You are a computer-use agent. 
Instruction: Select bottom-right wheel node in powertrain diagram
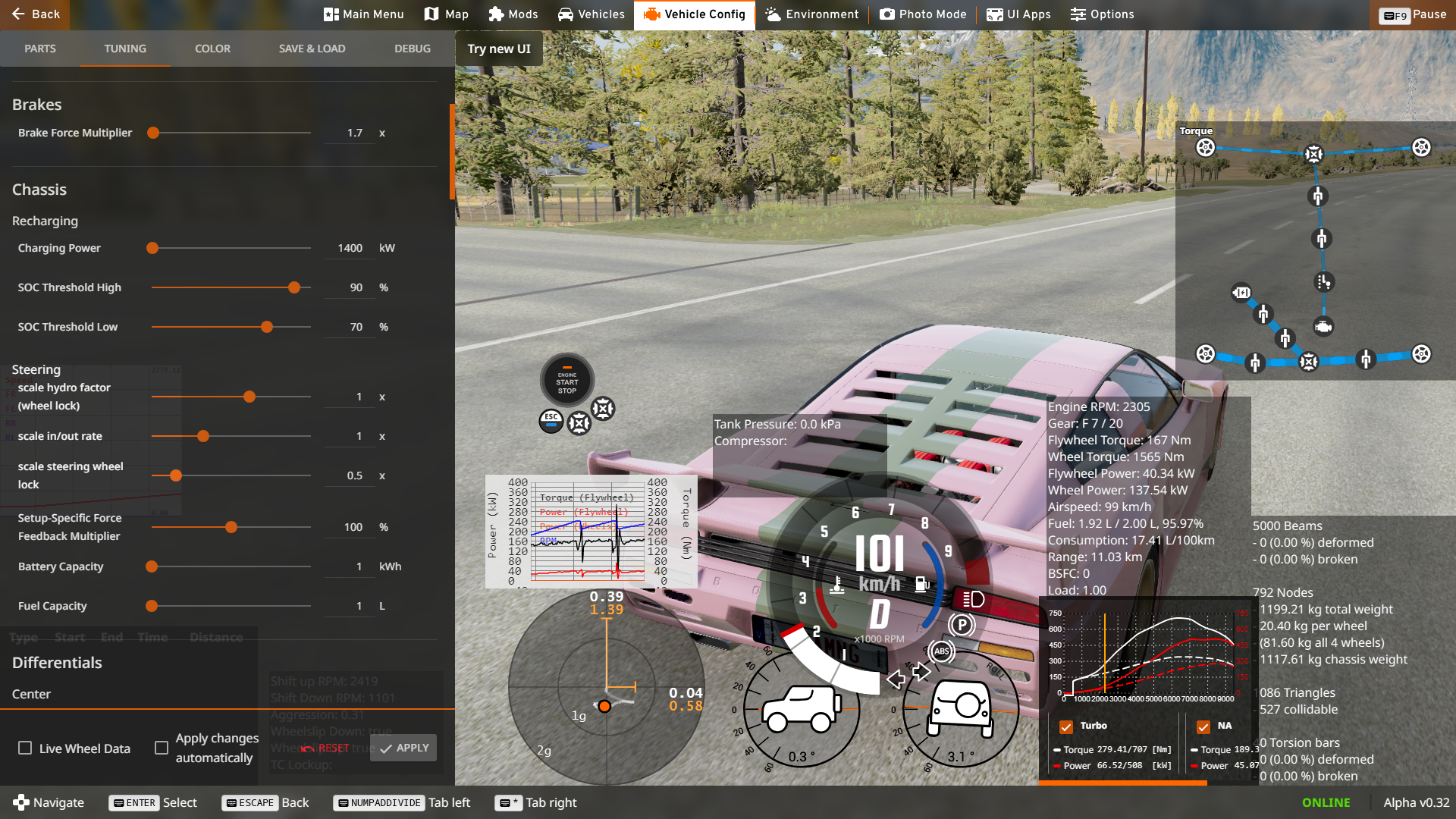1421,354
